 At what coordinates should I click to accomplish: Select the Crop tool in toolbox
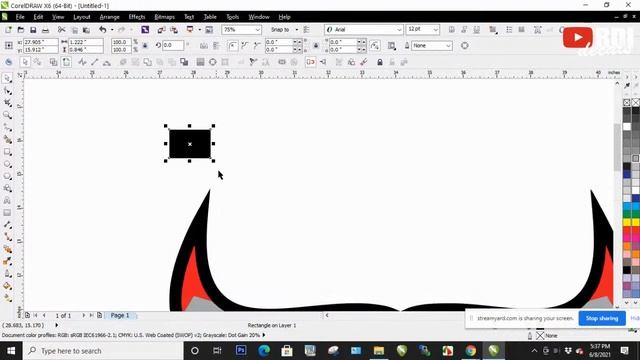[7, 102]
